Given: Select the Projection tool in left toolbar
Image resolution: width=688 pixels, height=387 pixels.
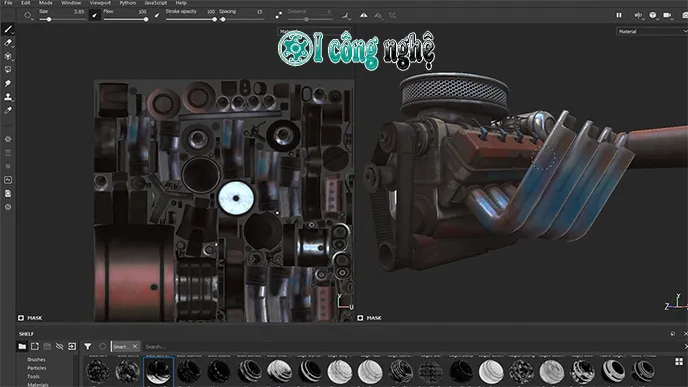Looking at the screenshot, I should click(8, 56).
